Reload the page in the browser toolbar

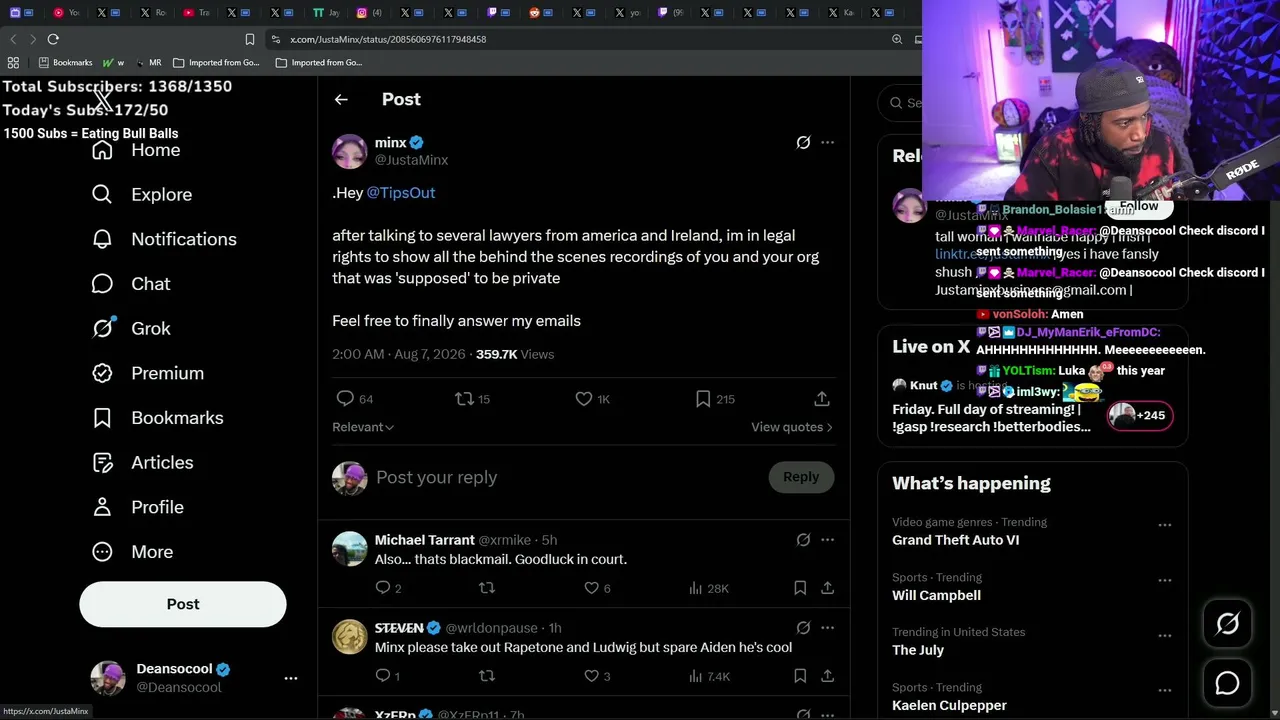[x=53, y=39]
